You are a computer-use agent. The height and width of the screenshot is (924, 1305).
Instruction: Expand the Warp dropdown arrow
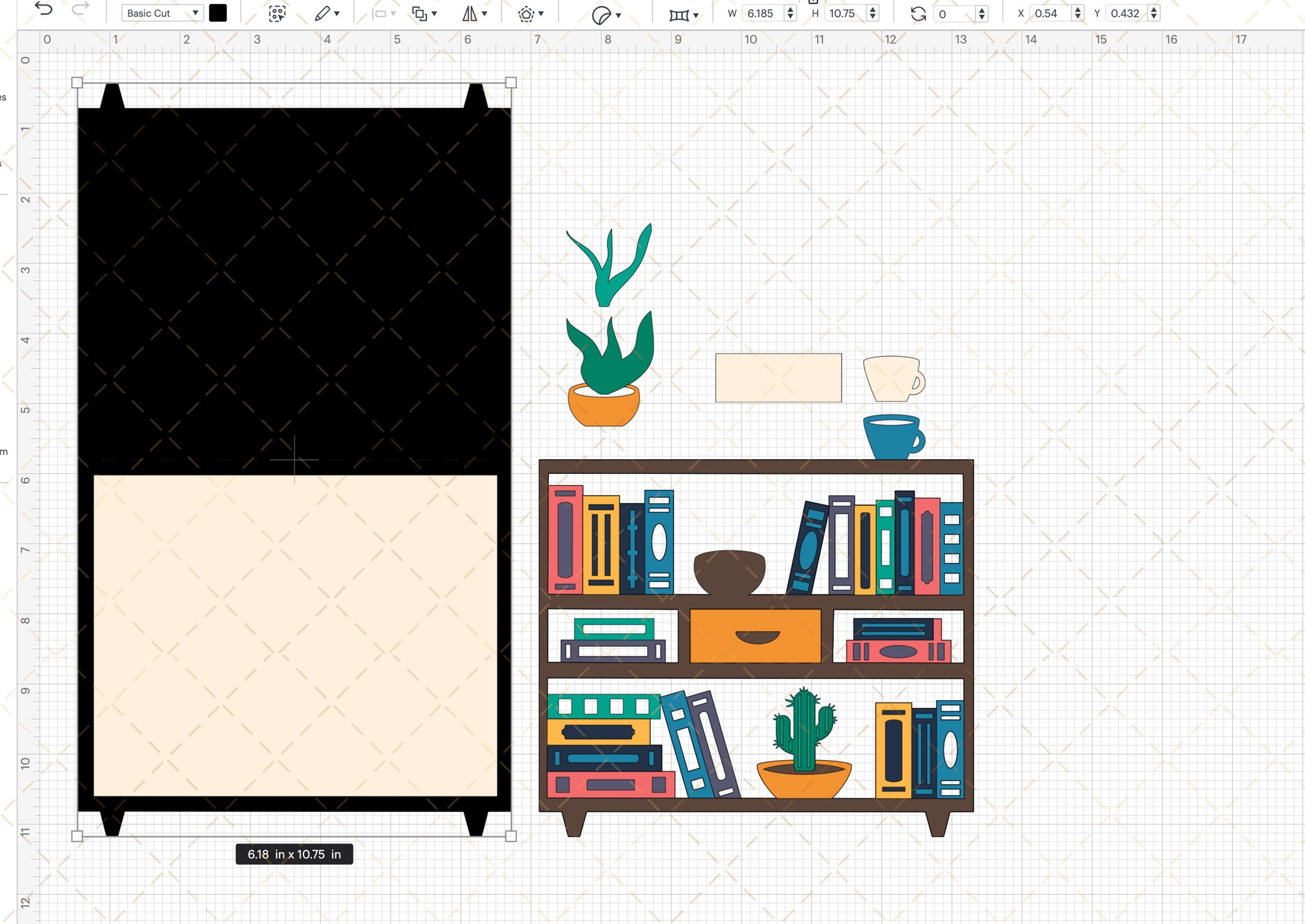[696, 16]
